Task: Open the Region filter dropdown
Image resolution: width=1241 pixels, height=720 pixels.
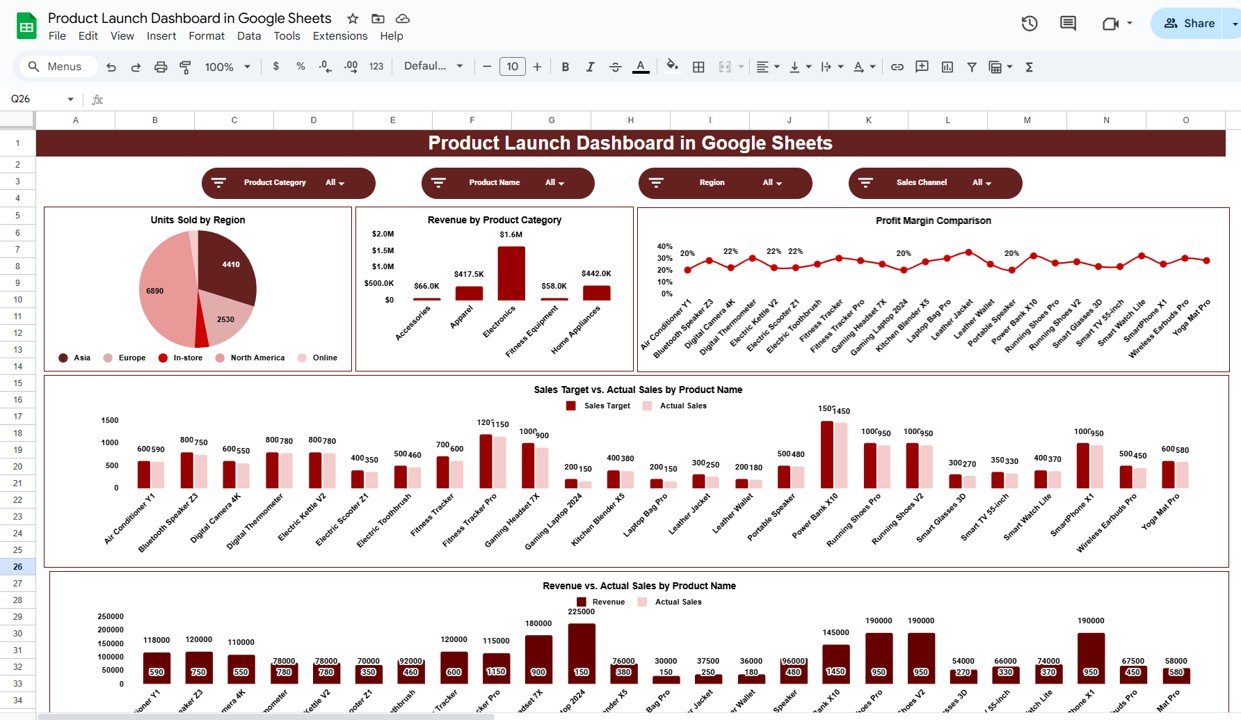Action: pos(770,183)
